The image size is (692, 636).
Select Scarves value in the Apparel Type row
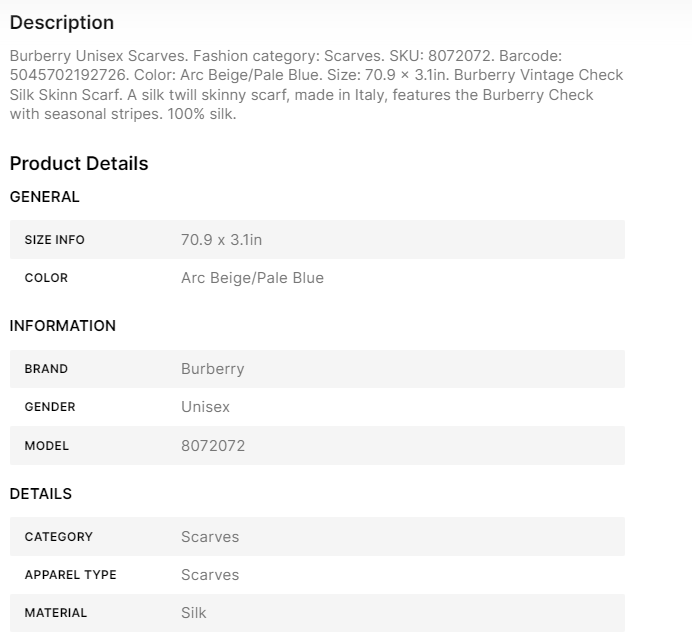click(x=210, y=575)
